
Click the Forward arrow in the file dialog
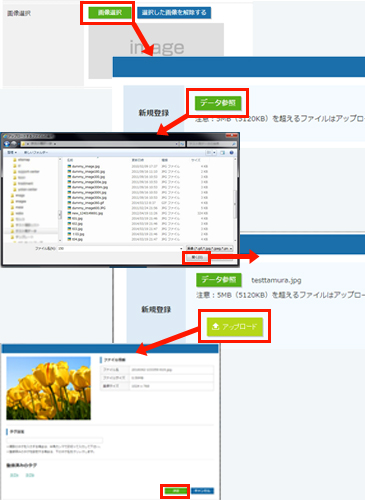tap(14, 144)
